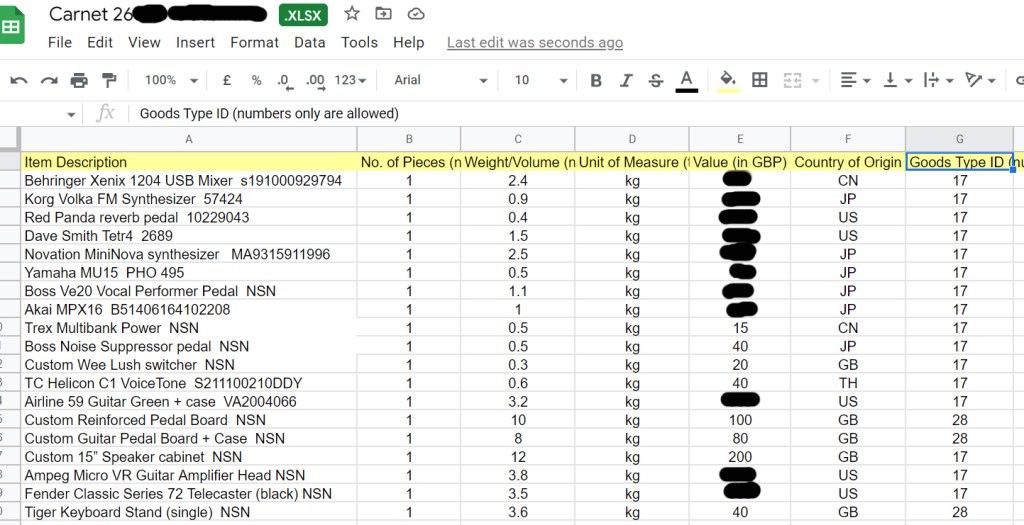Open the fill color picker

[x=728, y=80]
